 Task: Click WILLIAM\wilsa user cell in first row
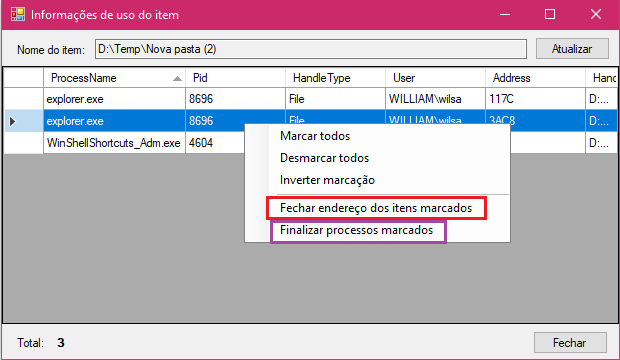click(435, 99)
